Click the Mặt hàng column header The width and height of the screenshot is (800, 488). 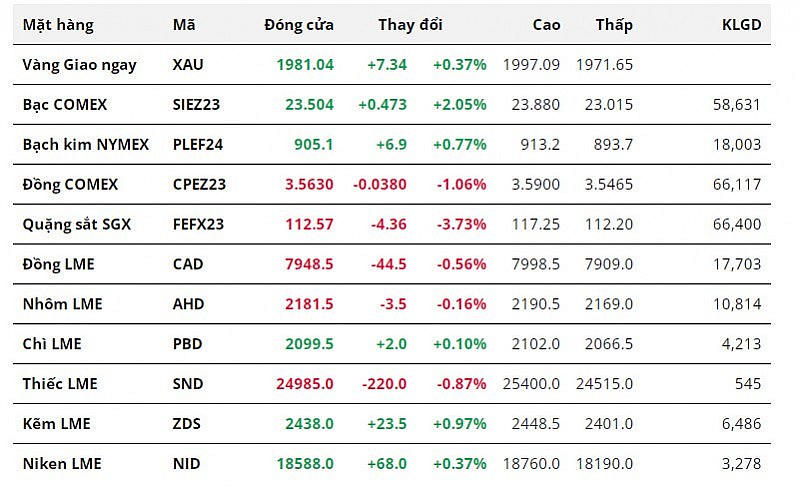click(58, 25)
